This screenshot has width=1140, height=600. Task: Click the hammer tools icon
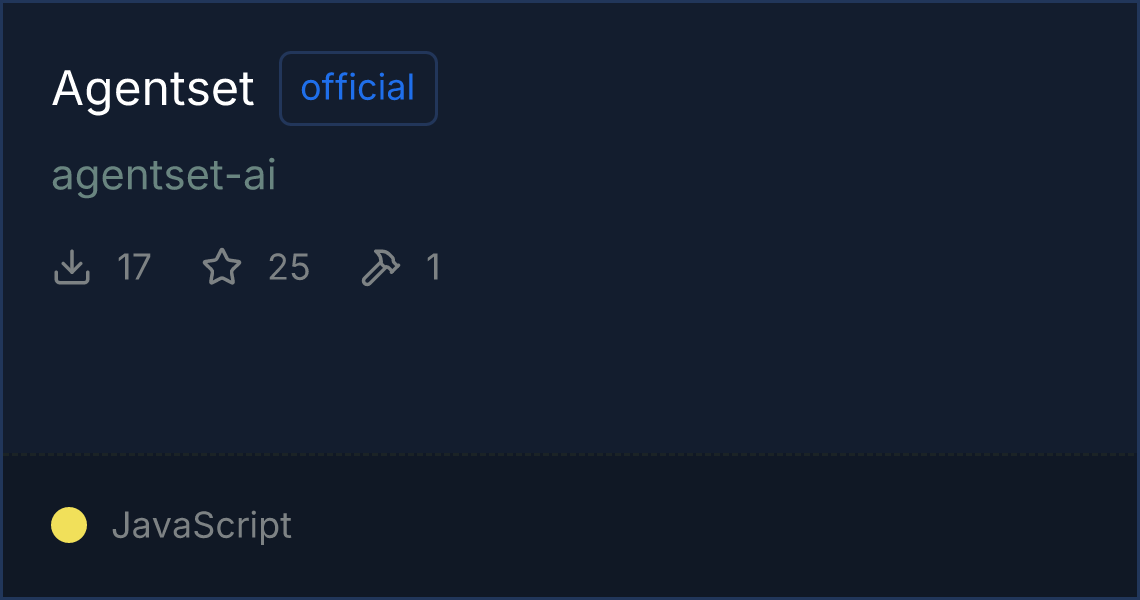pyautogui.click(x=380, y=268)
